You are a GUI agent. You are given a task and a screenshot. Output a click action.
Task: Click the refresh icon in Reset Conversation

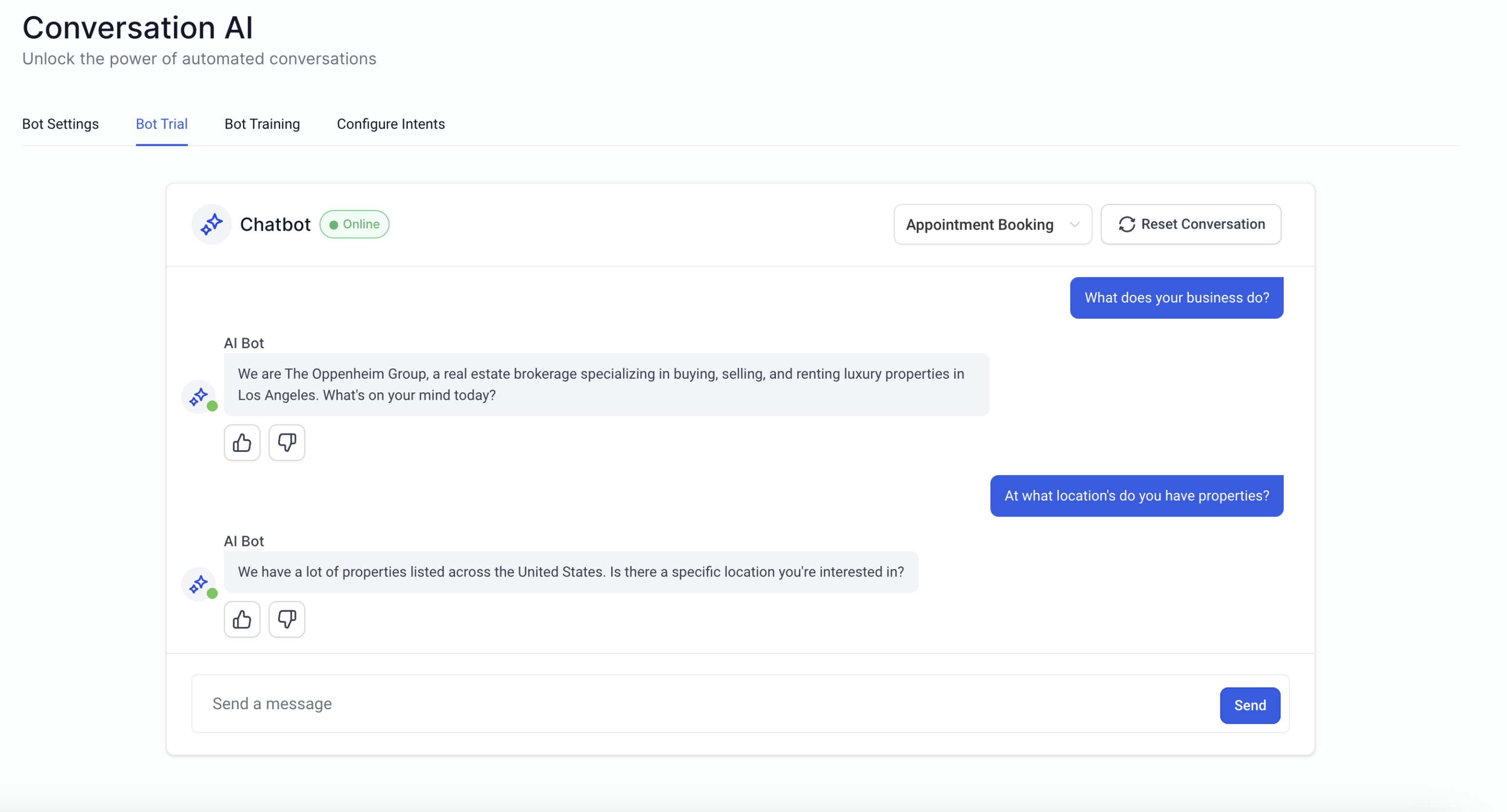pyautogui.click(x=1127, y=225)
